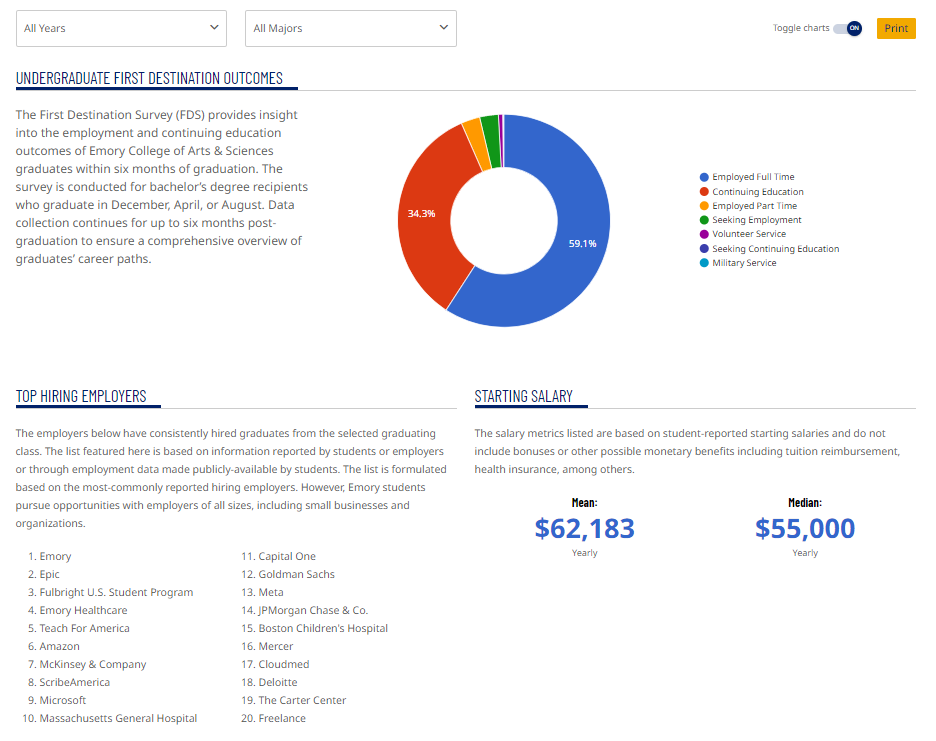Click the Employed Full Time legend dot
The width and height of the screenshot is (936, 741).
pos(705,177)
